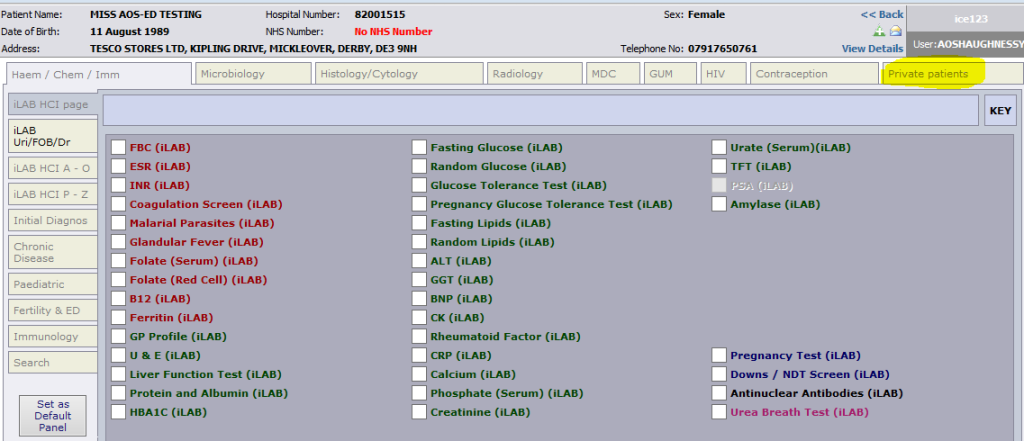Tick the ALT (iLAB) checkbox
This screenshot has width=1024, height=441.
tap(419, 261)
